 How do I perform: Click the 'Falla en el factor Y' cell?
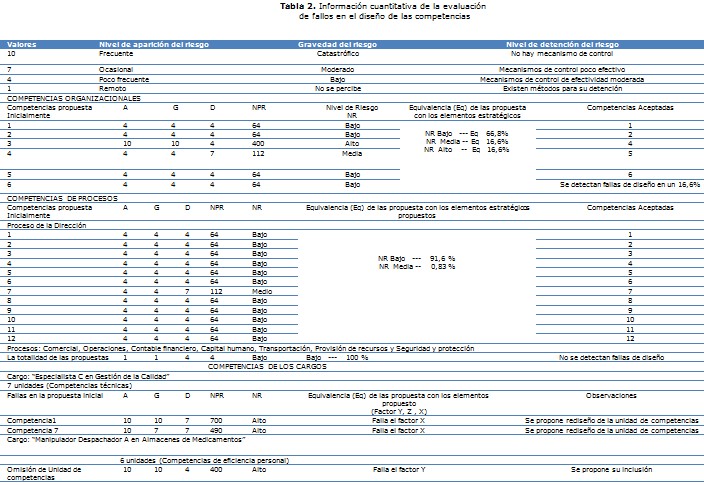pos(400,468)
